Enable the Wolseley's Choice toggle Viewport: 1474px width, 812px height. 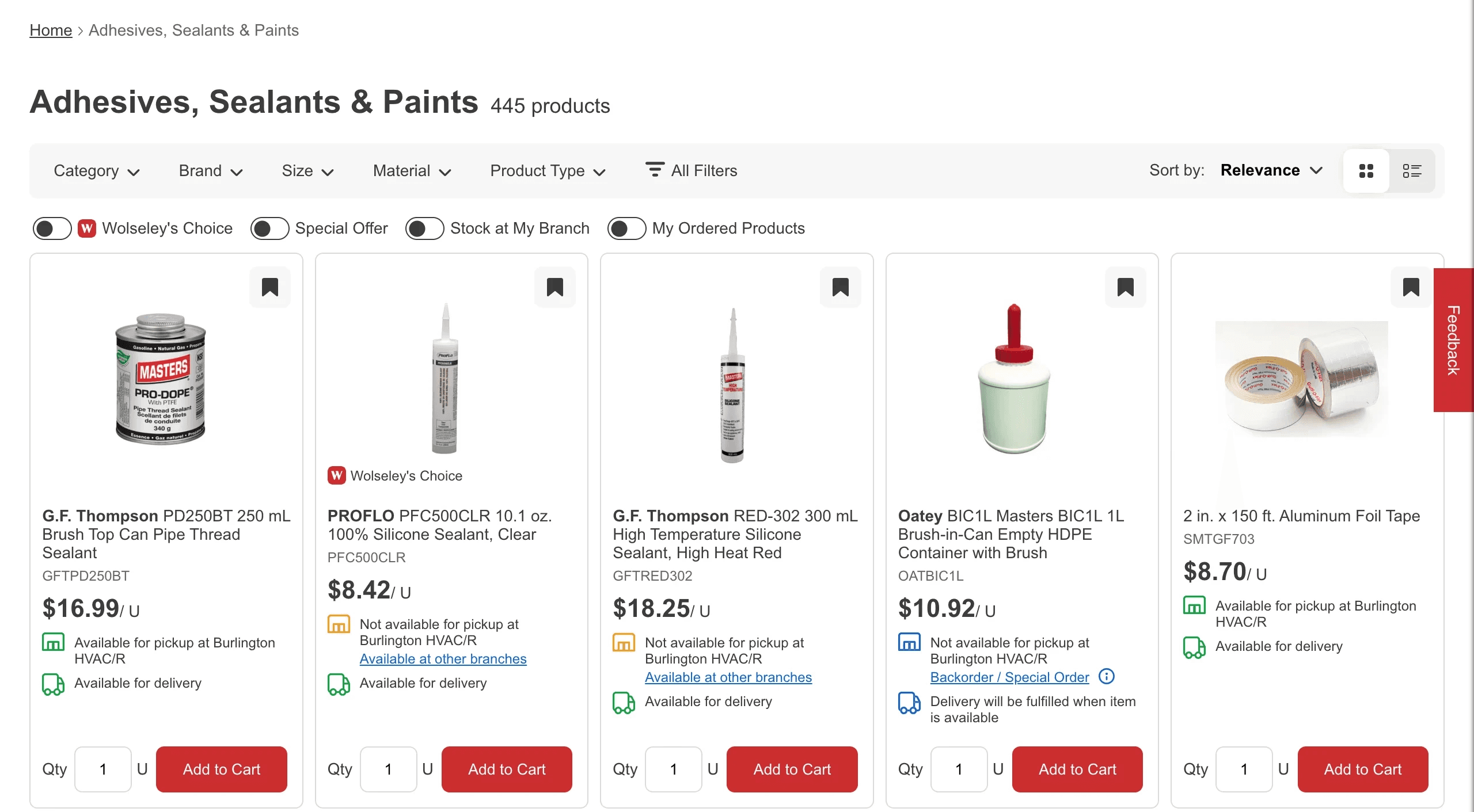[x=52, y=228]
